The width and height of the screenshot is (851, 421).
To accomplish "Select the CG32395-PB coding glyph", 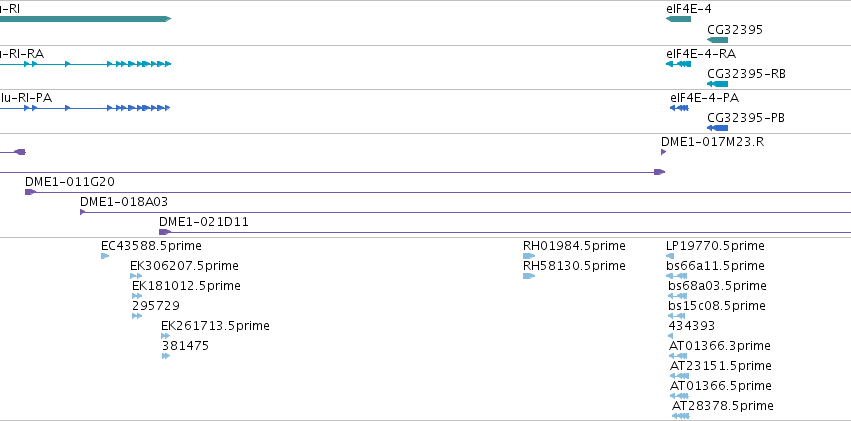I will click(x=717, y=128).
